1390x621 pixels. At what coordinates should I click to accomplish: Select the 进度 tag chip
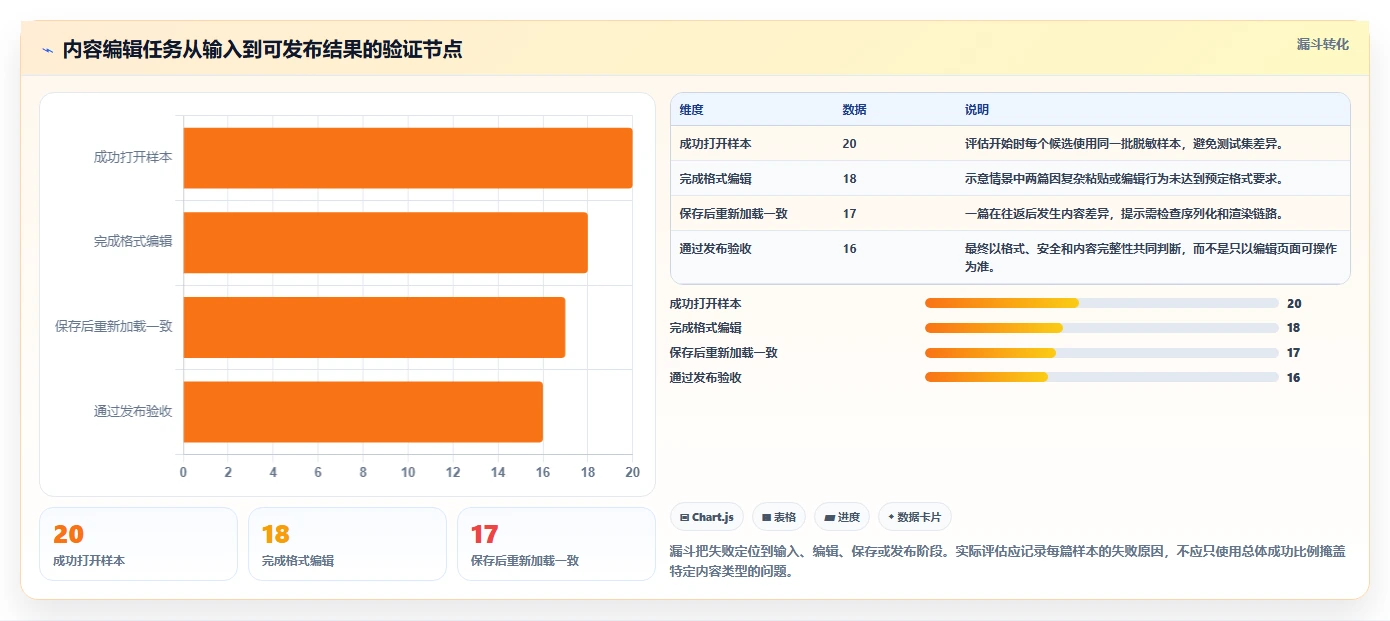[842, 517]
